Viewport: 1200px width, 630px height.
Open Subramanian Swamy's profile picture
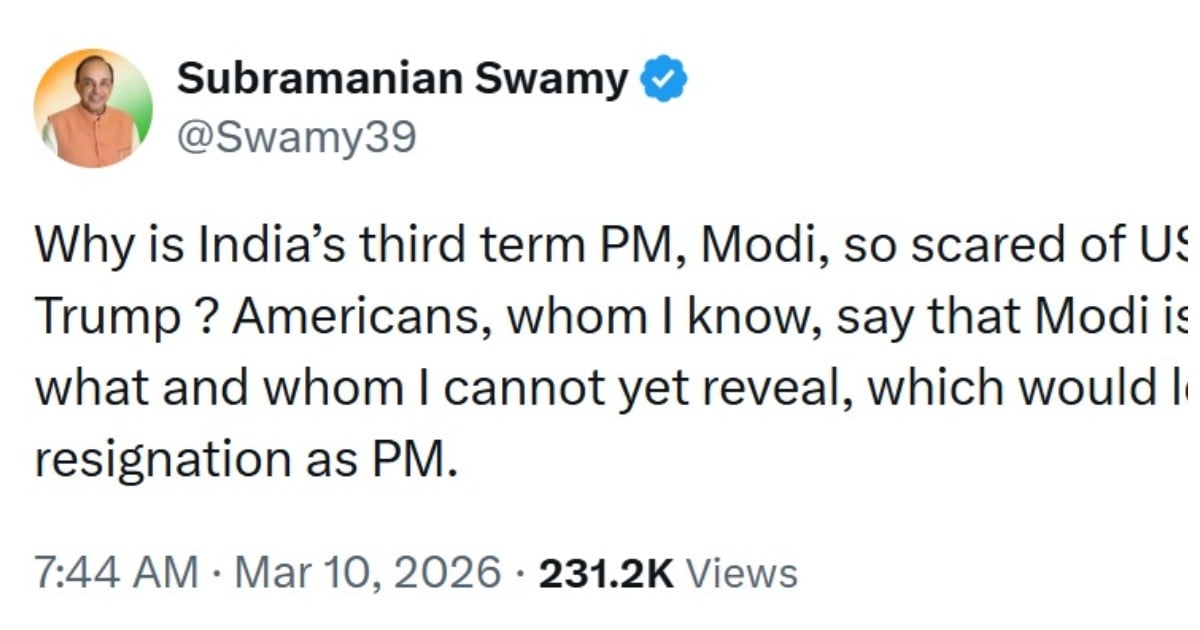point(93,108)
